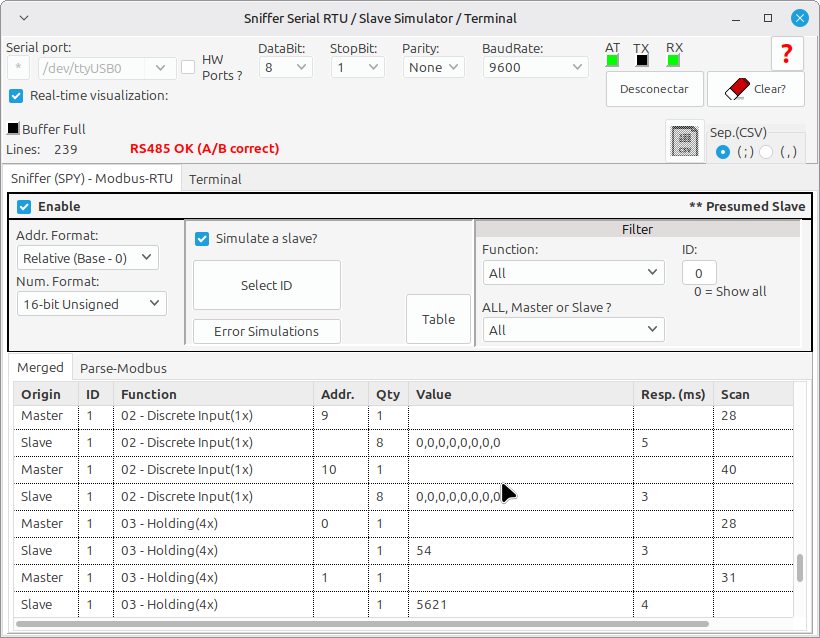820x638 pixels.
Task: Click the Lines count 239
Action: coord(65,150)
